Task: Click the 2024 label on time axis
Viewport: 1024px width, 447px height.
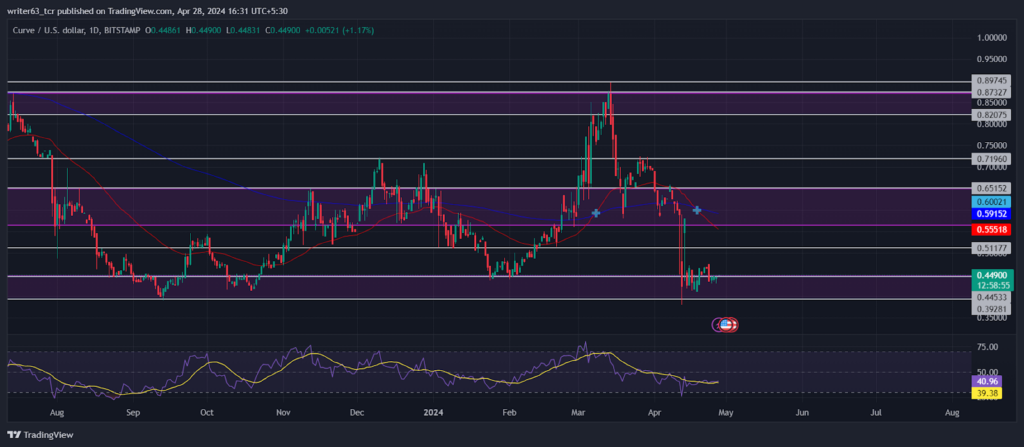Action: tap(433, 413)
